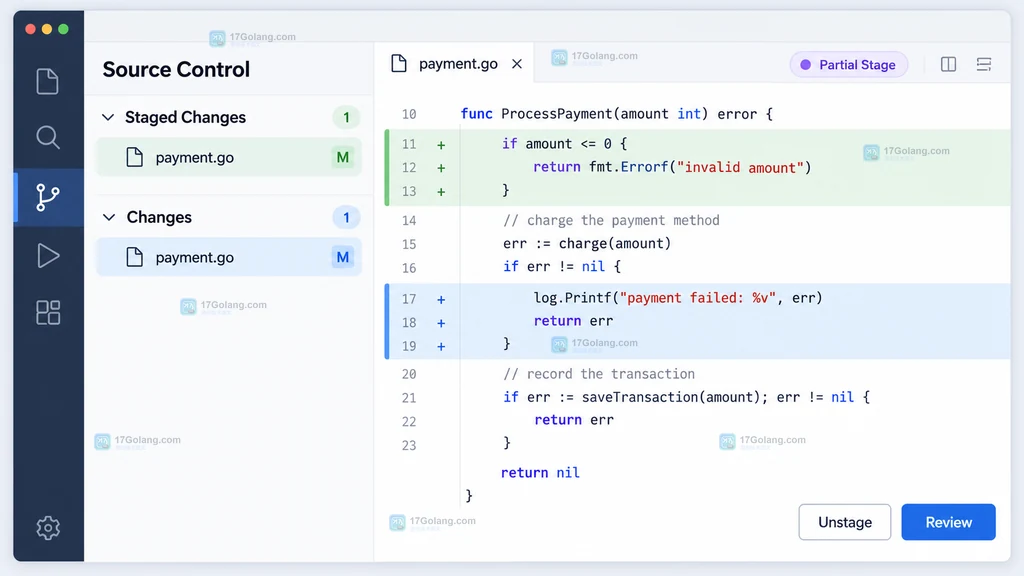1024x576 pixels.
Task: Click the saveTransaction(amount) code line
Action: pyautogui.click(x=686, y=397)
